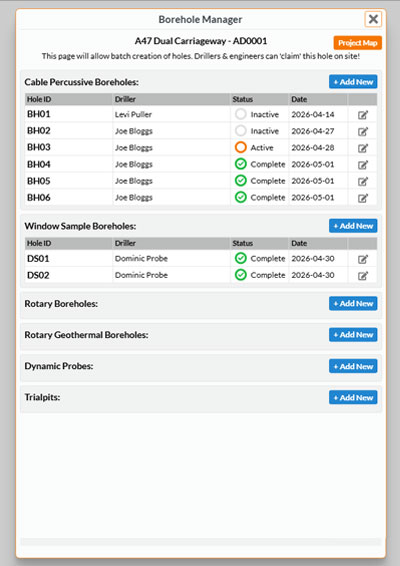Add new Rotary Geothermal borehole
400x566 pixels.
point(353,335)
